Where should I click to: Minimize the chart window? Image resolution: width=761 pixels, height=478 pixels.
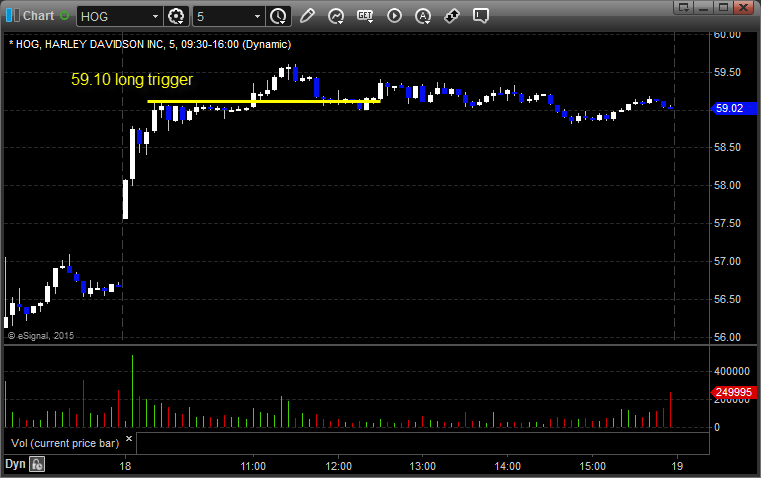pyautogui.click(x=703, y=7)
